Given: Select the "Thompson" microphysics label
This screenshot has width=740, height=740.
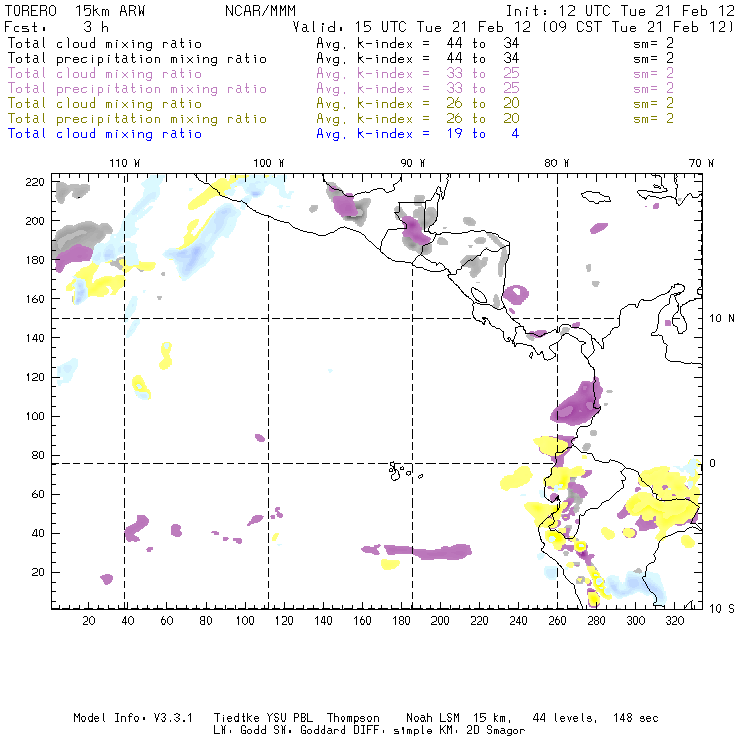Looking at the screenshot, I should point(353,718).
